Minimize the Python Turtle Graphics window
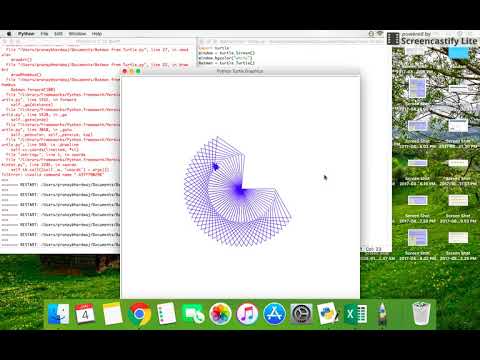Viewport: 480px width, 360px height. tap(131, 71)
